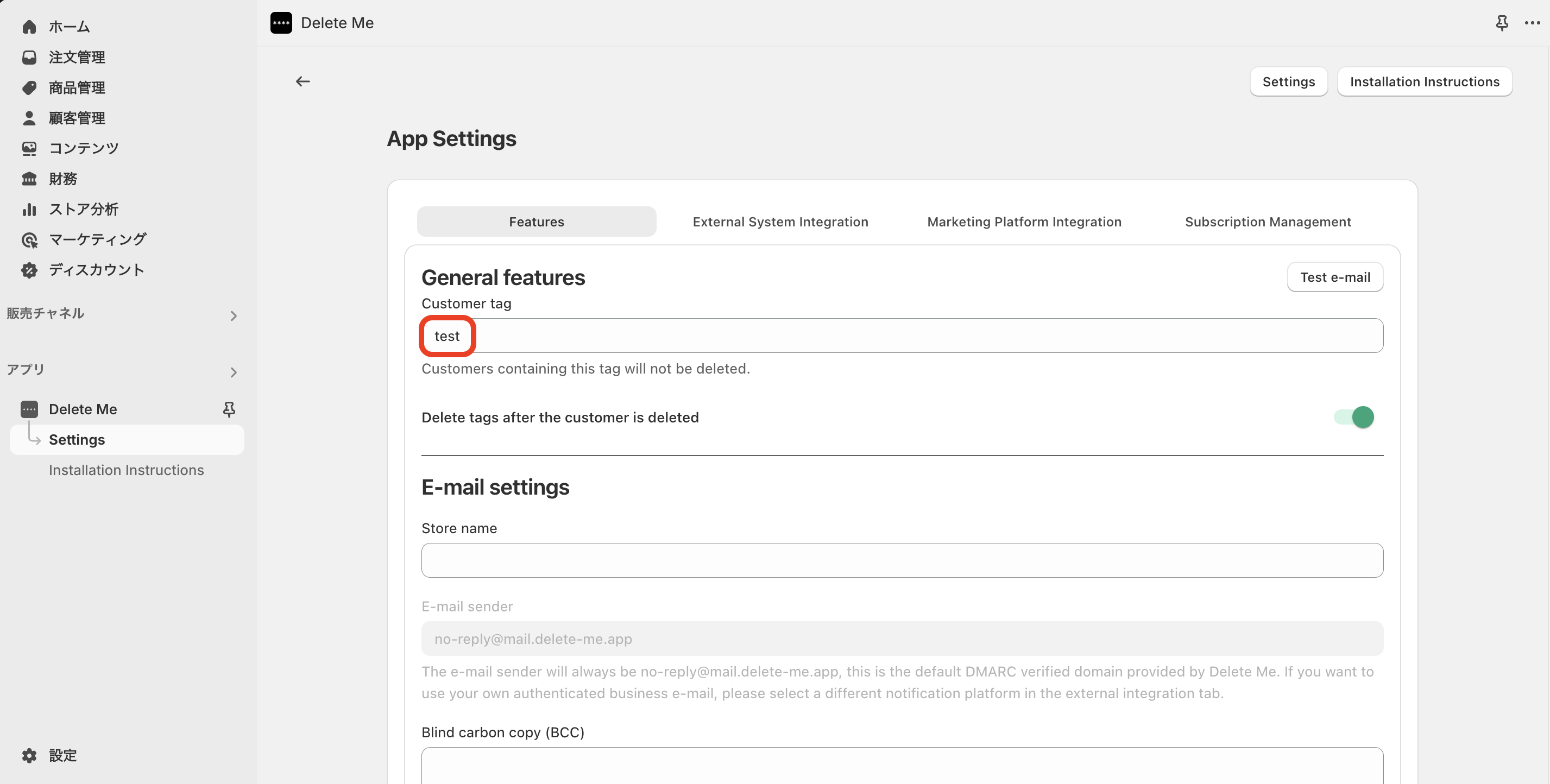The width and height of the screenshot is (1550, 784).
Task: Toggle Delete tags after customer is deleted
Action: (x=1354, y=417)
